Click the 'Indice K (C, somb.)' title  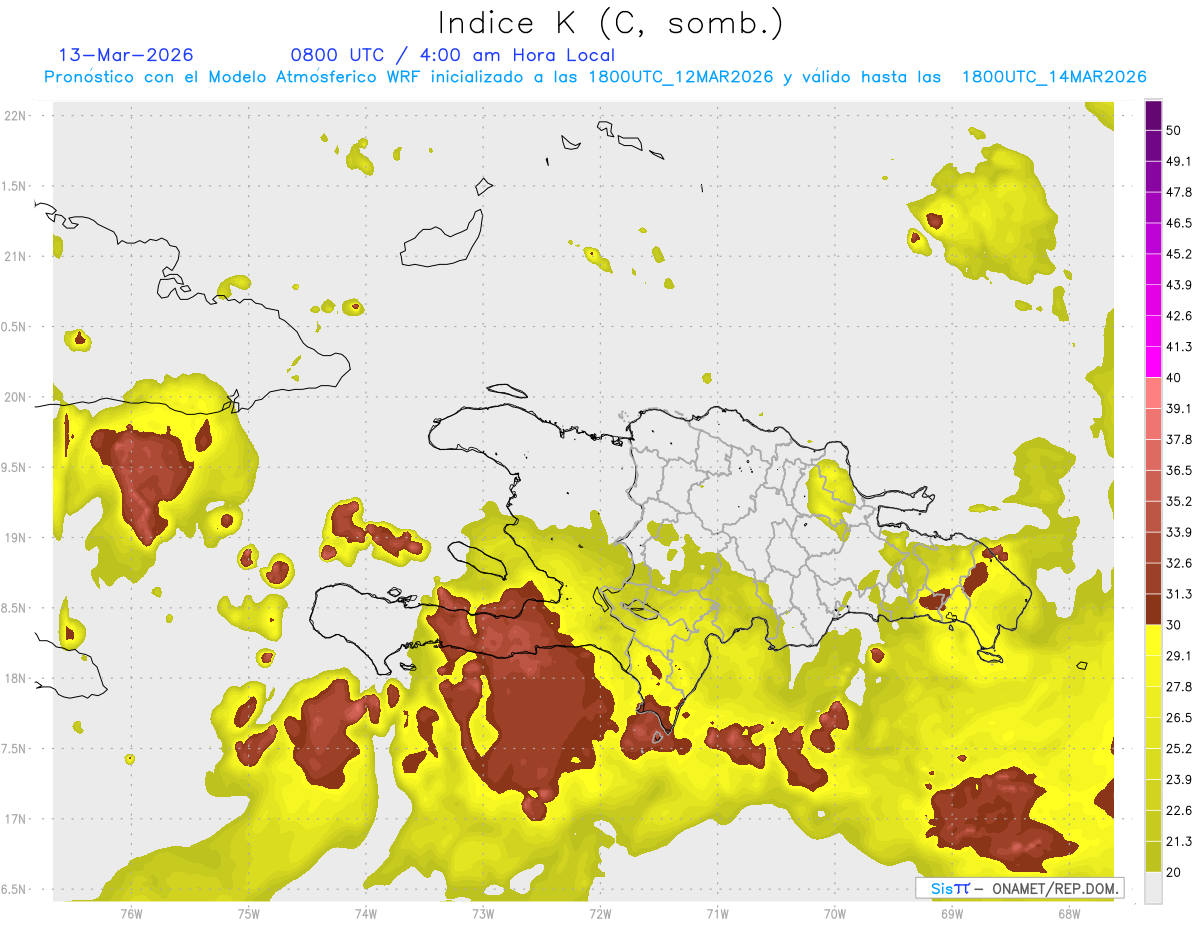point(610,23)
